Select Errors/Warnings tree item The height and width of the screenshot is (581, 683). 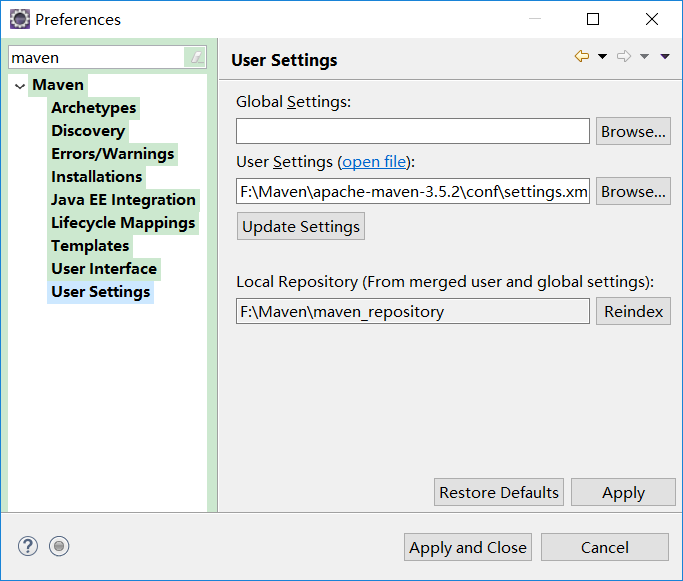(x=113, y=154)
